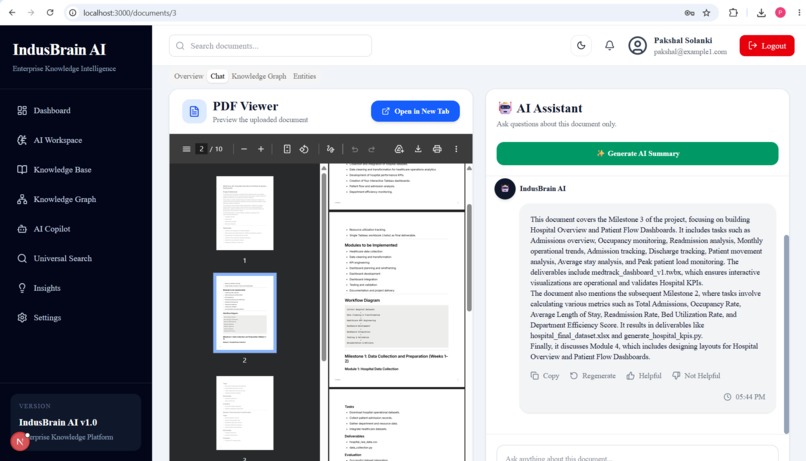
Task: Log out with the red Logout button
Action: pyautogui.click(x=767, y=46)
